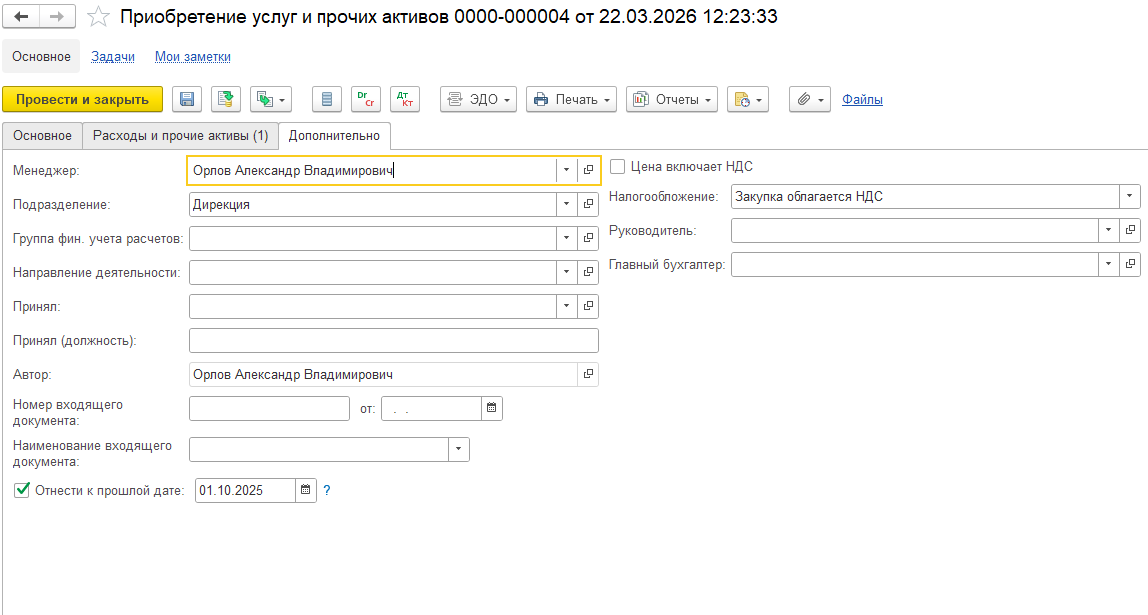
Task: Enable 'Цена включает НДС' checkbox
Action: (x=618, y=167)
